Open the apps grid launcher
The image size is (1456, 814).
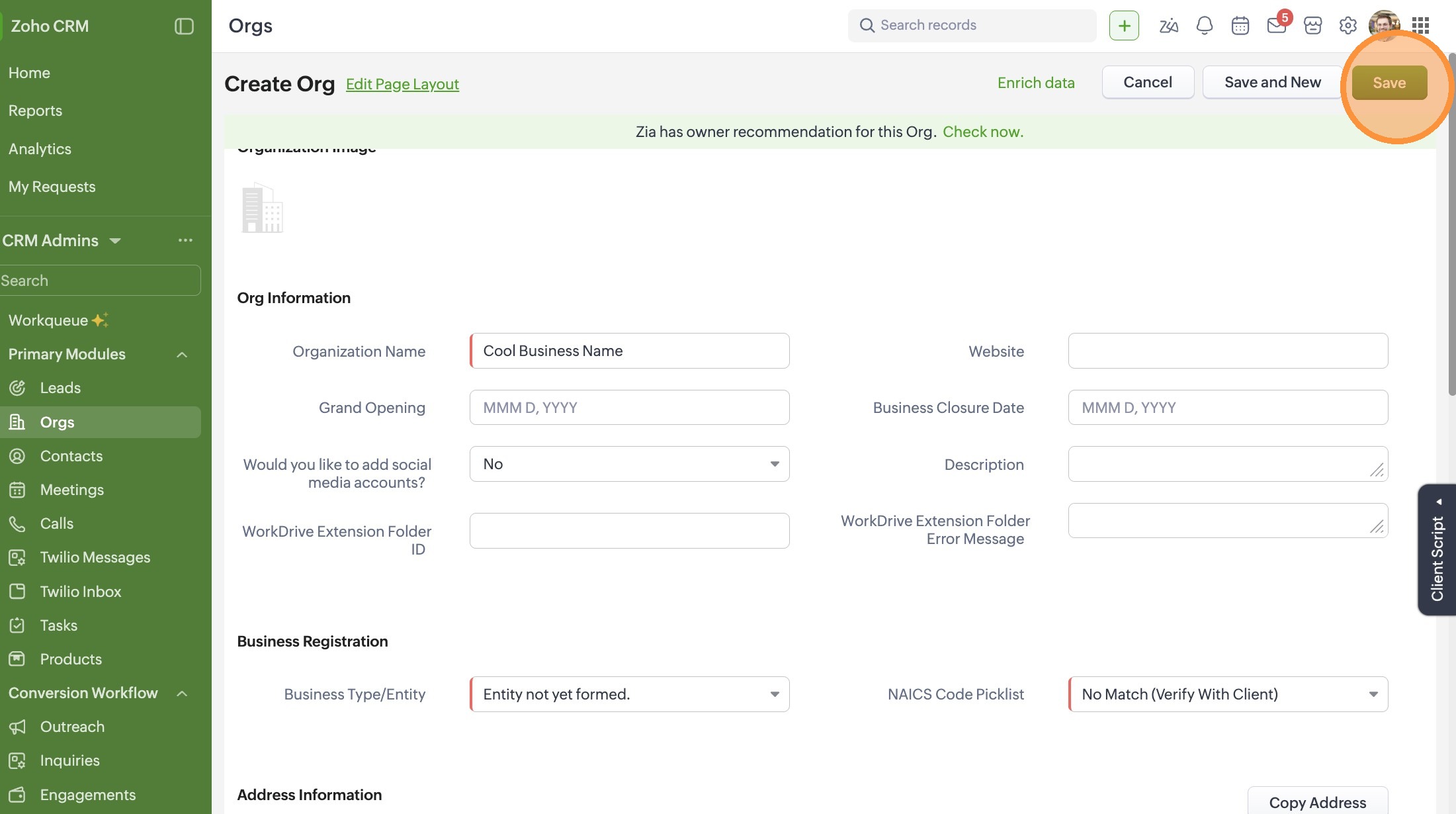point(1420,26)
